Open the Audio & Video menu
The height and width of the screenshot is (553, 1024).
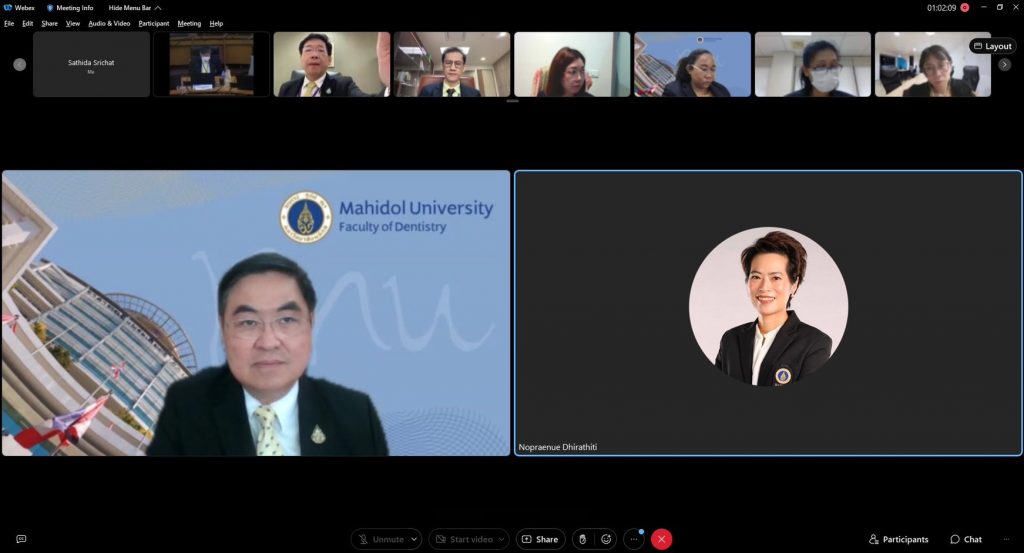click(x=109, y=23)
